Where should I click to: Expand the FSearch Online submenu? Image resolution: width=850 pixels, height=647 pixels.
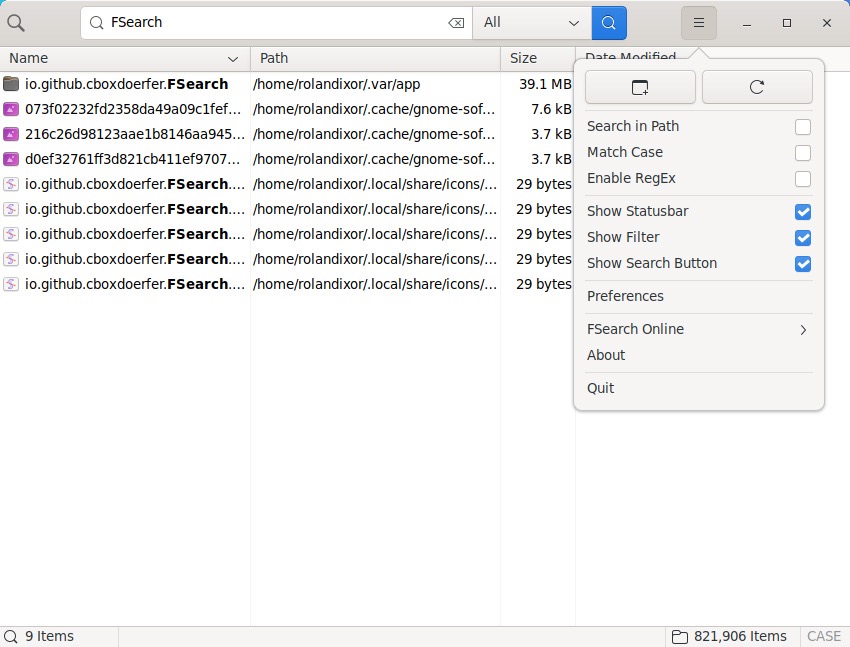pyautogui.click(x=700, y=329)
